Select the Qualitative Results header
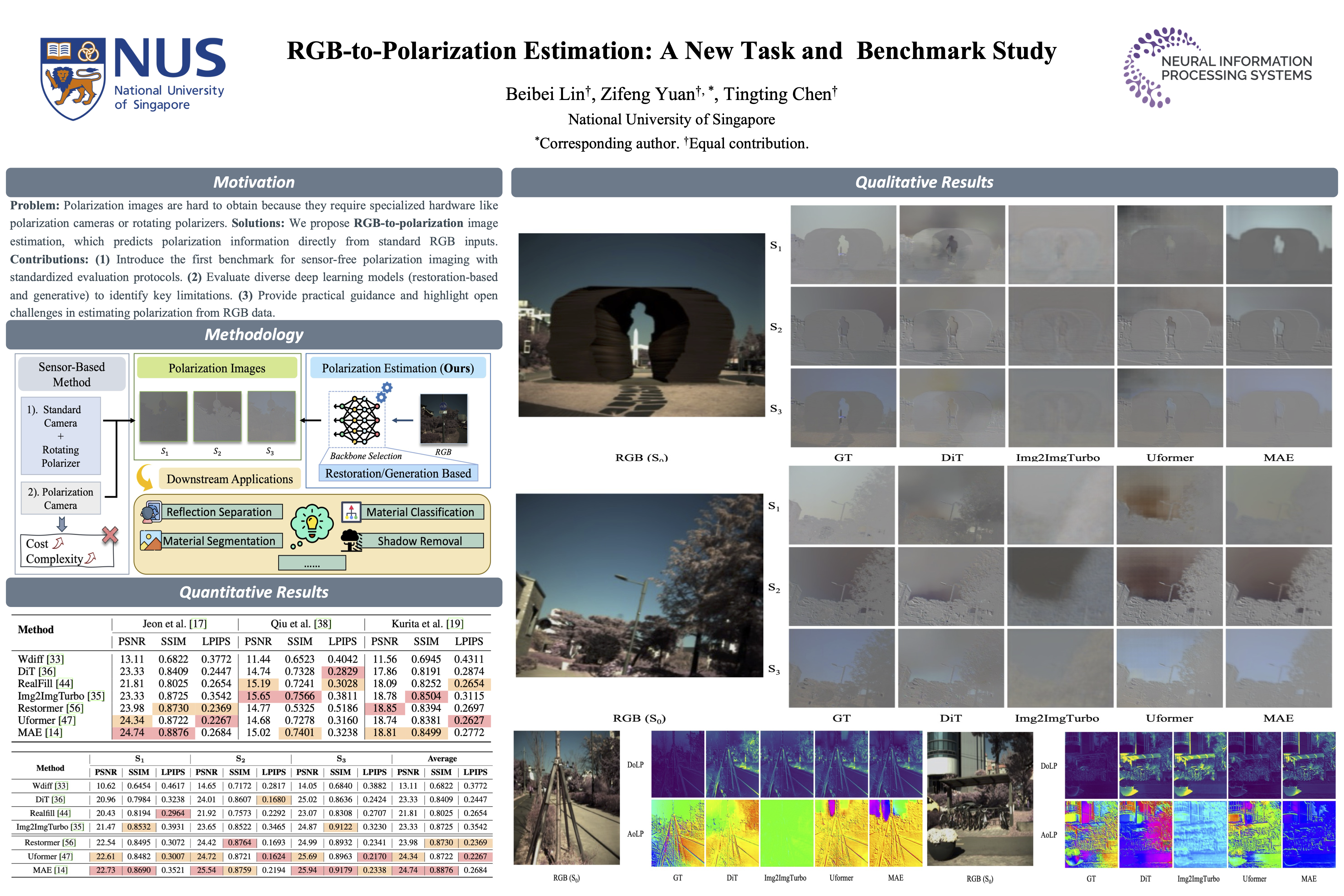This screenshot has width=1344, height=896. coord(924,182)
